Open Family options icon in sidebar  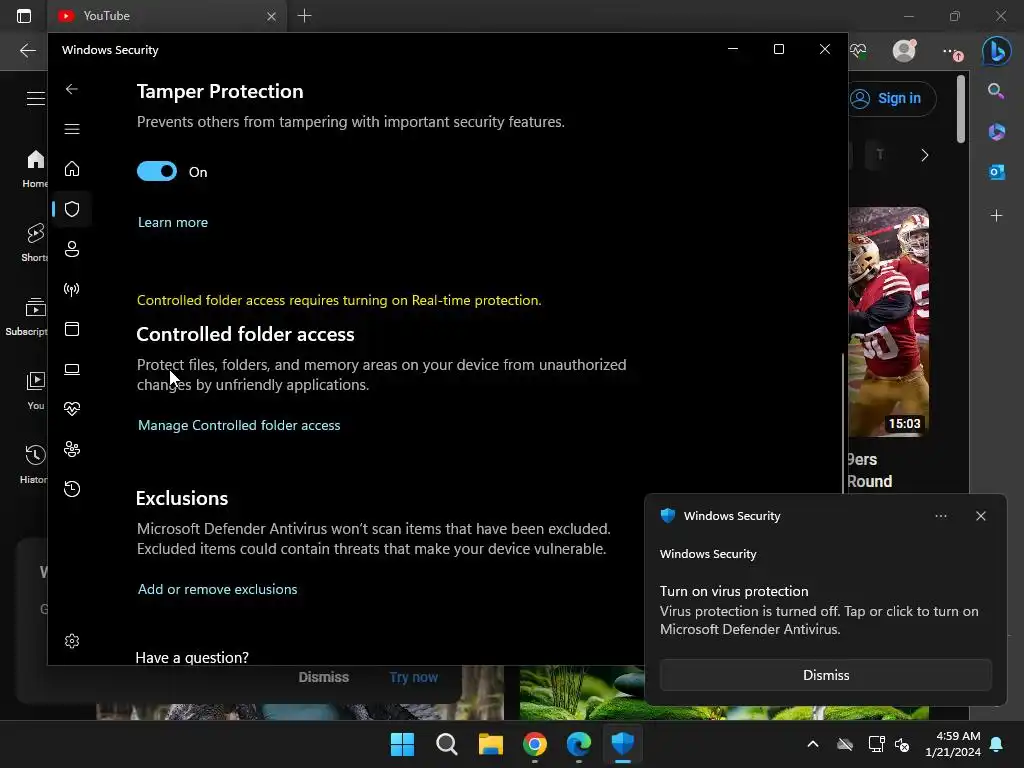pos(72,449)
